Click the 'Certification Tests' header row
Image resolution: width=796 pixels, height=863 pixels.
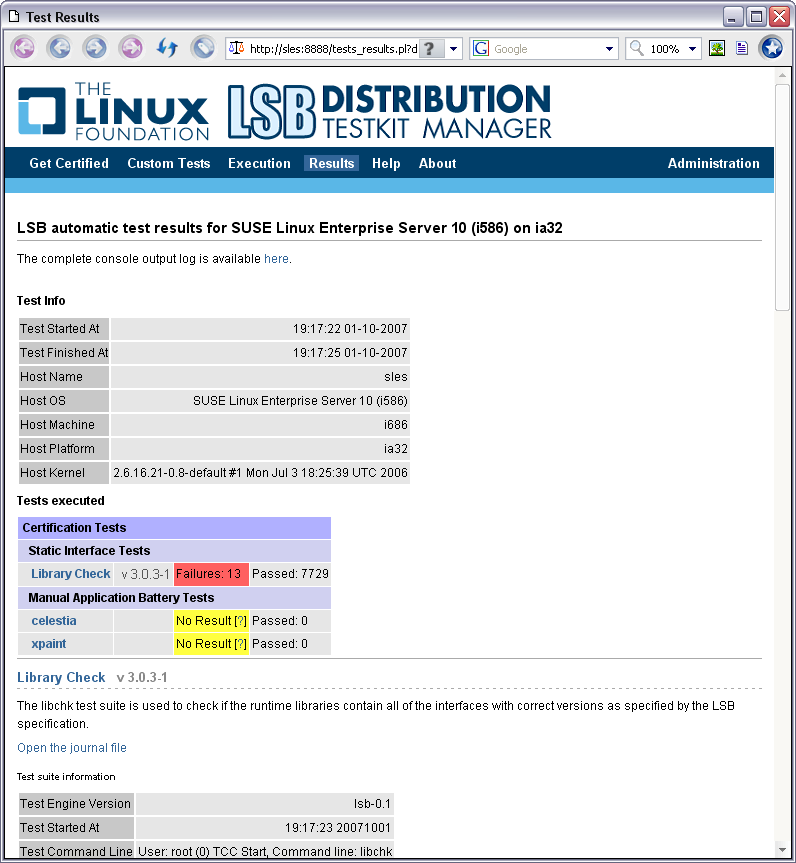coord(174,528)
